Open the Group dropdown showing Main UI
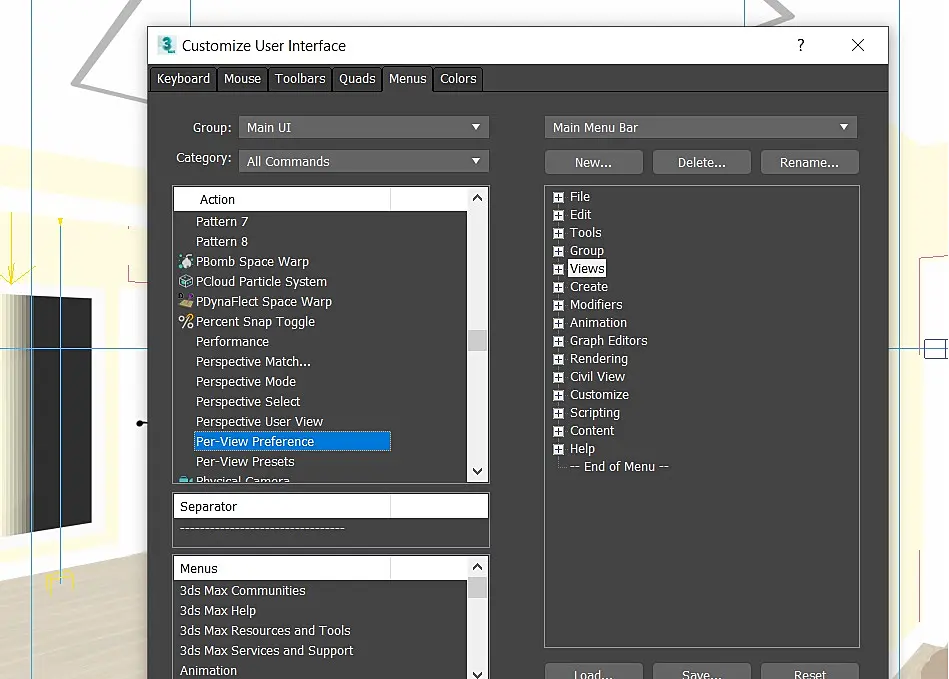The height and width of the screenshot is (679, 949). point(364,127)
